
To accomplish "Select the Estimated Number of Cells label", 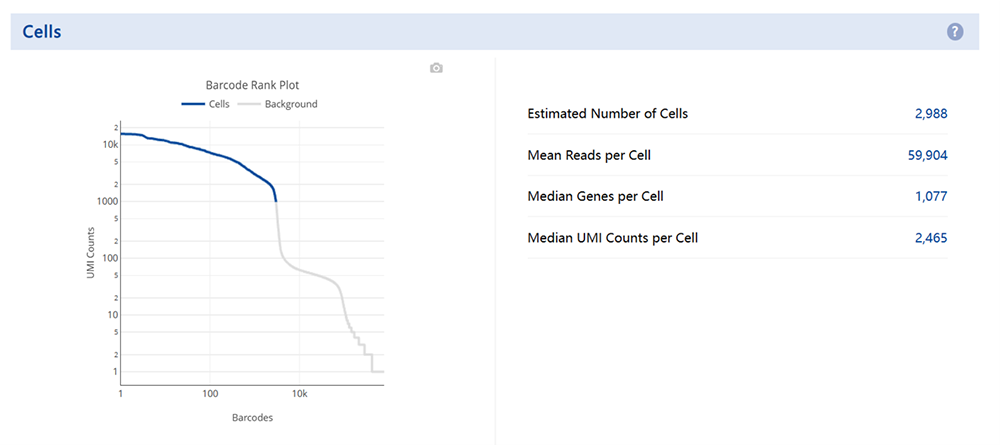I will [x=607, y=114].
